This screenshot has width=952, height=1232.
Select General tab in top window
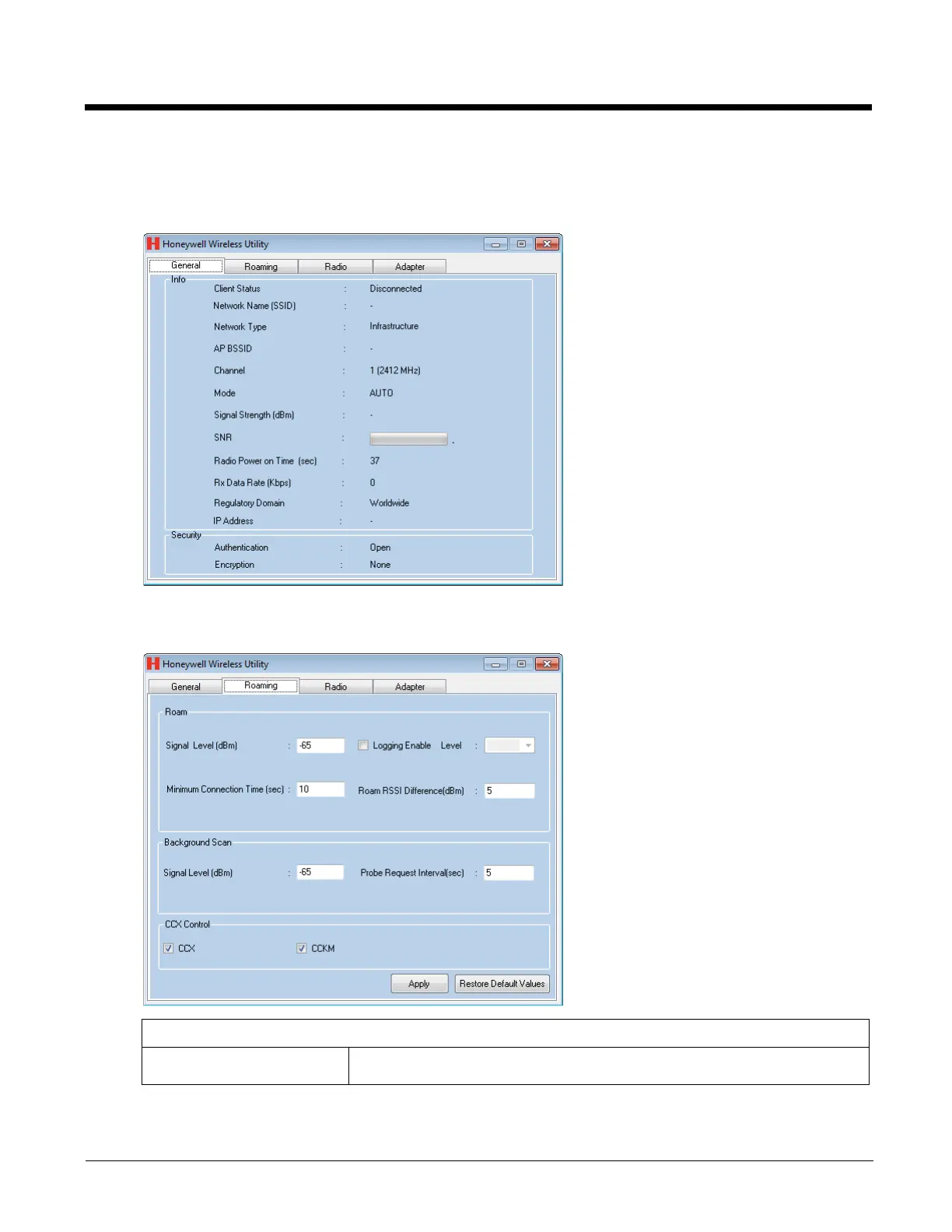pyautogui.click(x=186, y=265)
